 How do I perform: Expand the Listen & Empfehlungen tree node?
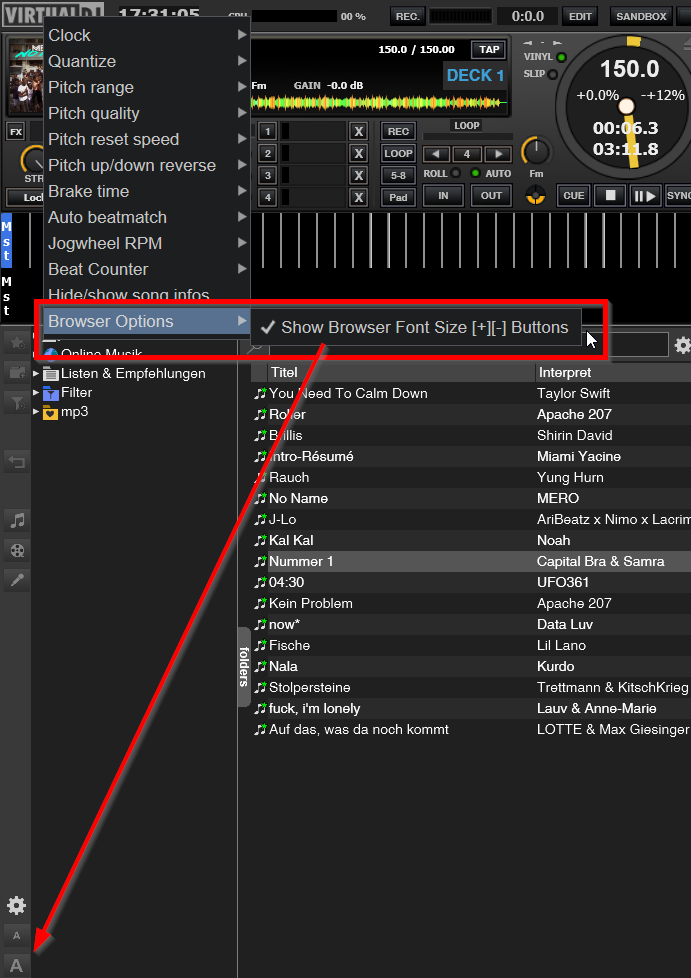36,374
